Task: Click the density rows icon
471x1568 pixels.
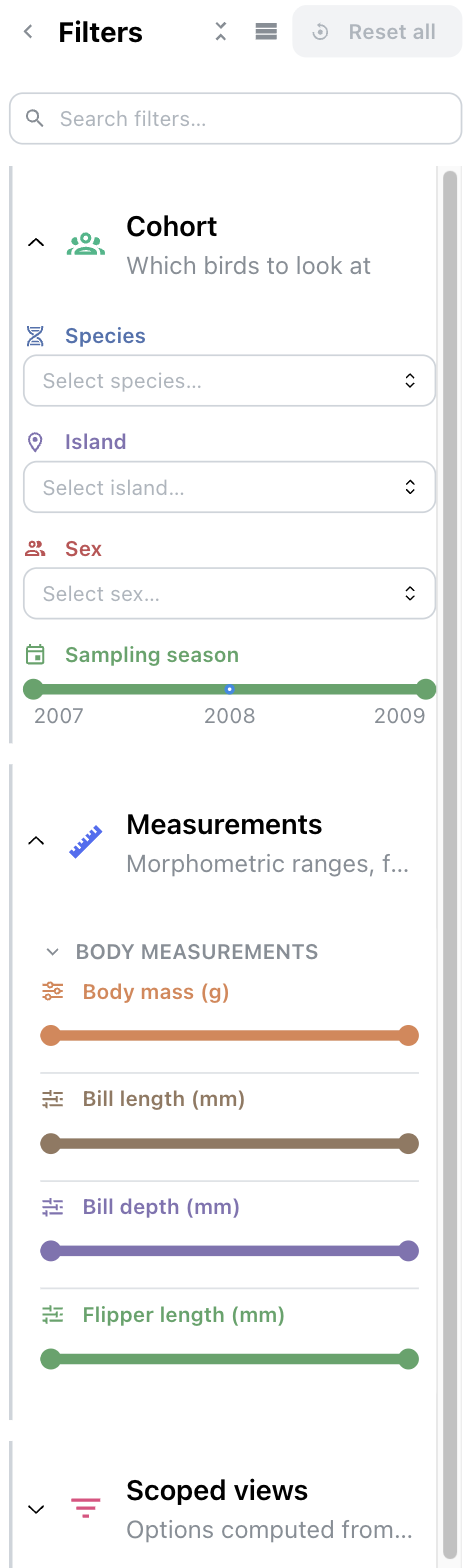Action: [x=266, y=32]
